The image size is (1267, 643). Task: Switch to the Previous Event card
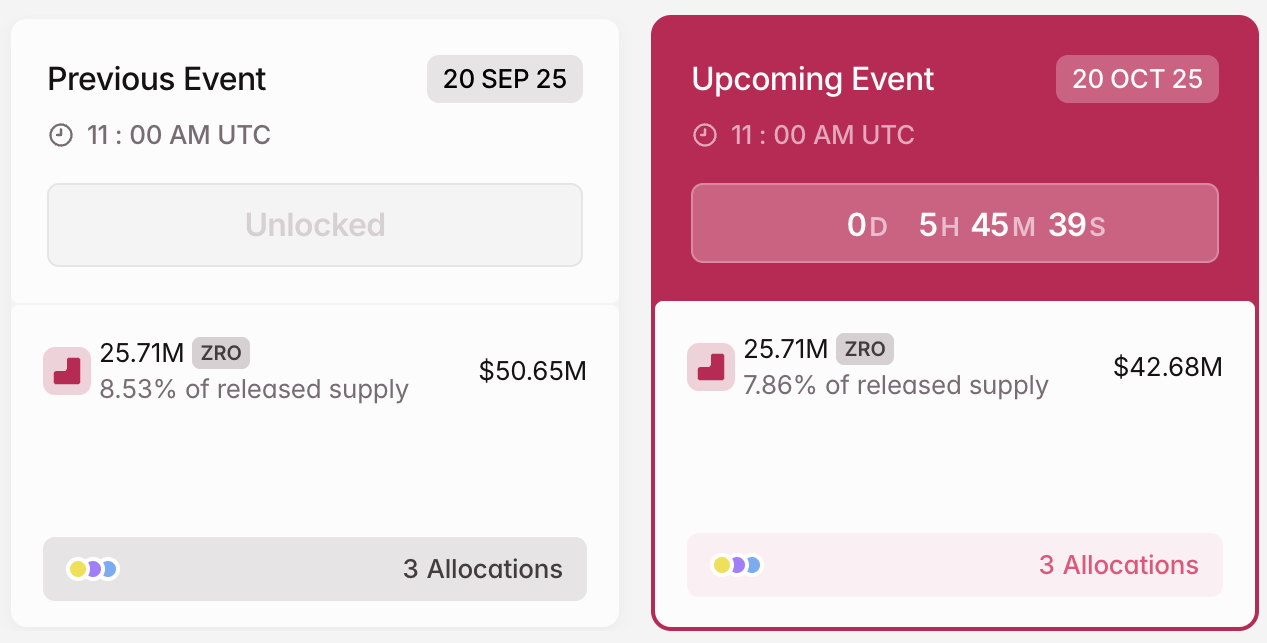tap(157, 79)
